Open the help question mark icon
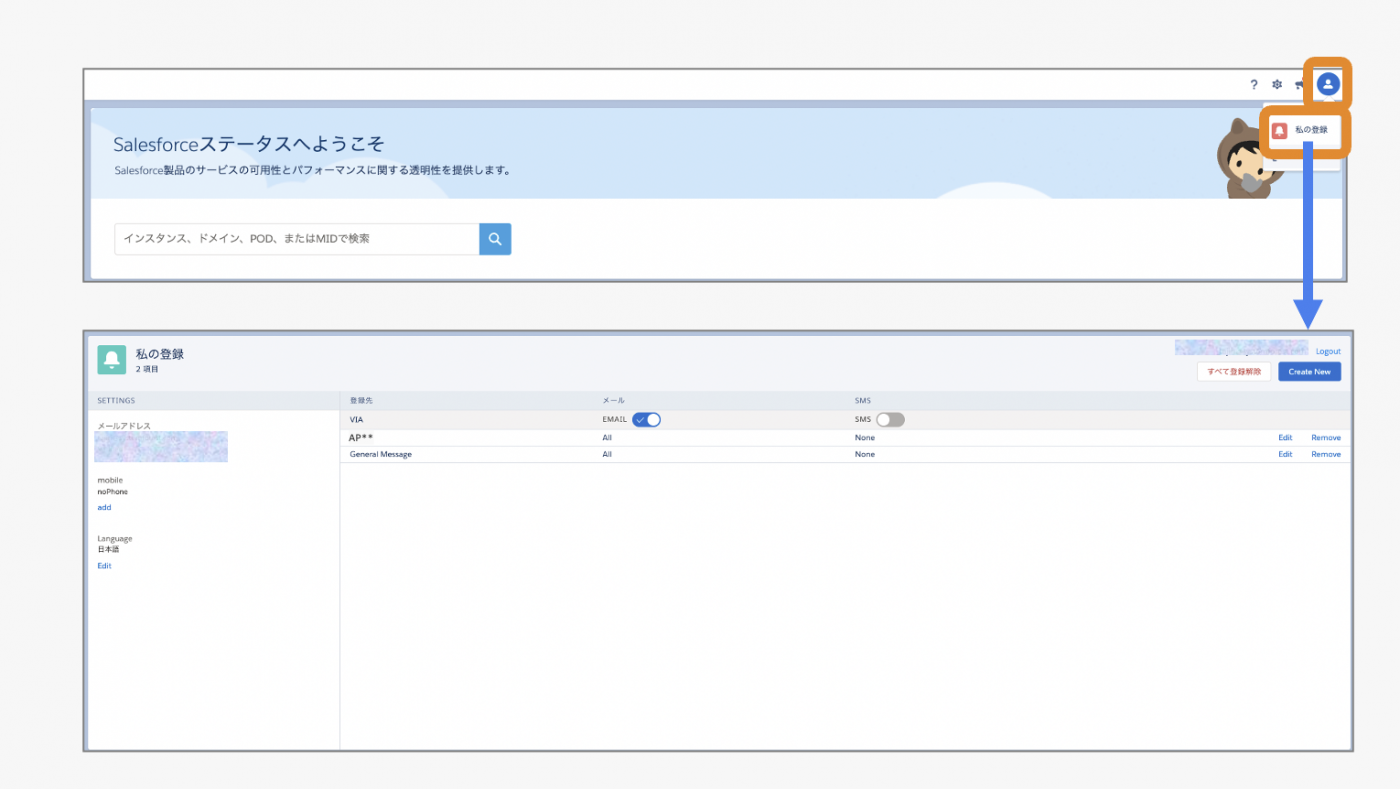 [x=1254, y=85]
